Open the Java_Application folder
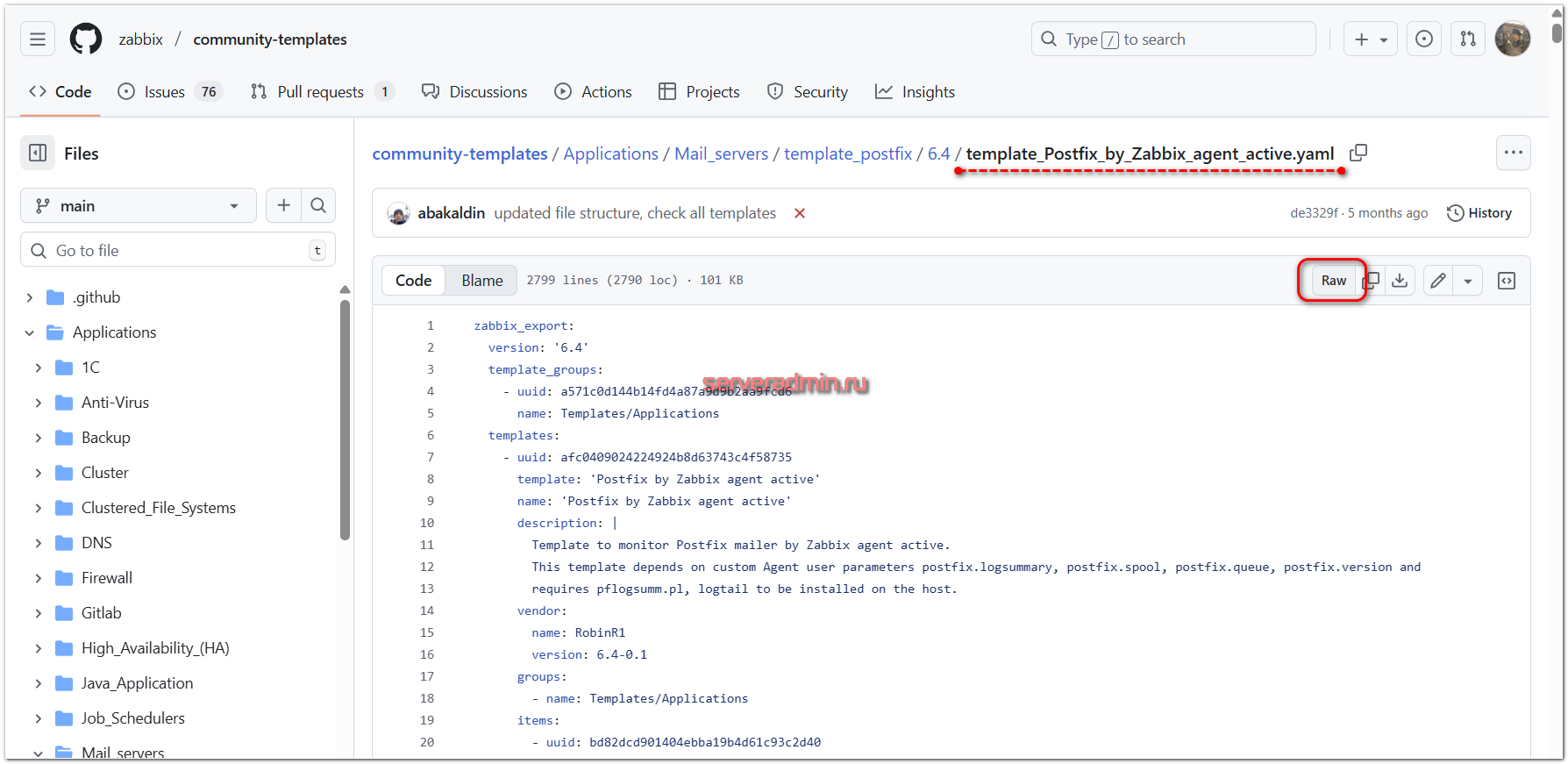 pyautogui.click(x=137, y=683)
